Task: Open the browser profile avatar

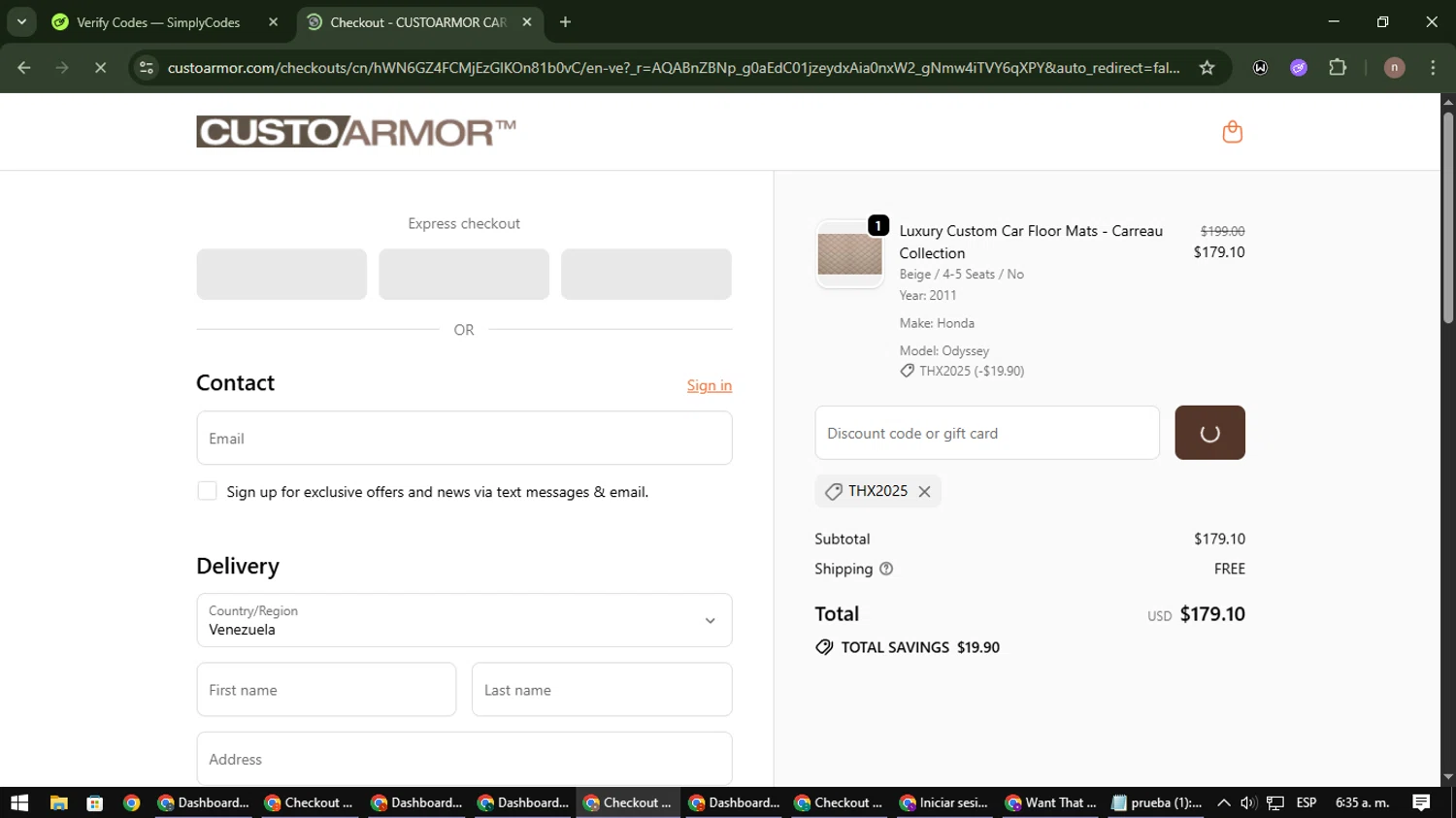Action: (x=1394, y=68)
